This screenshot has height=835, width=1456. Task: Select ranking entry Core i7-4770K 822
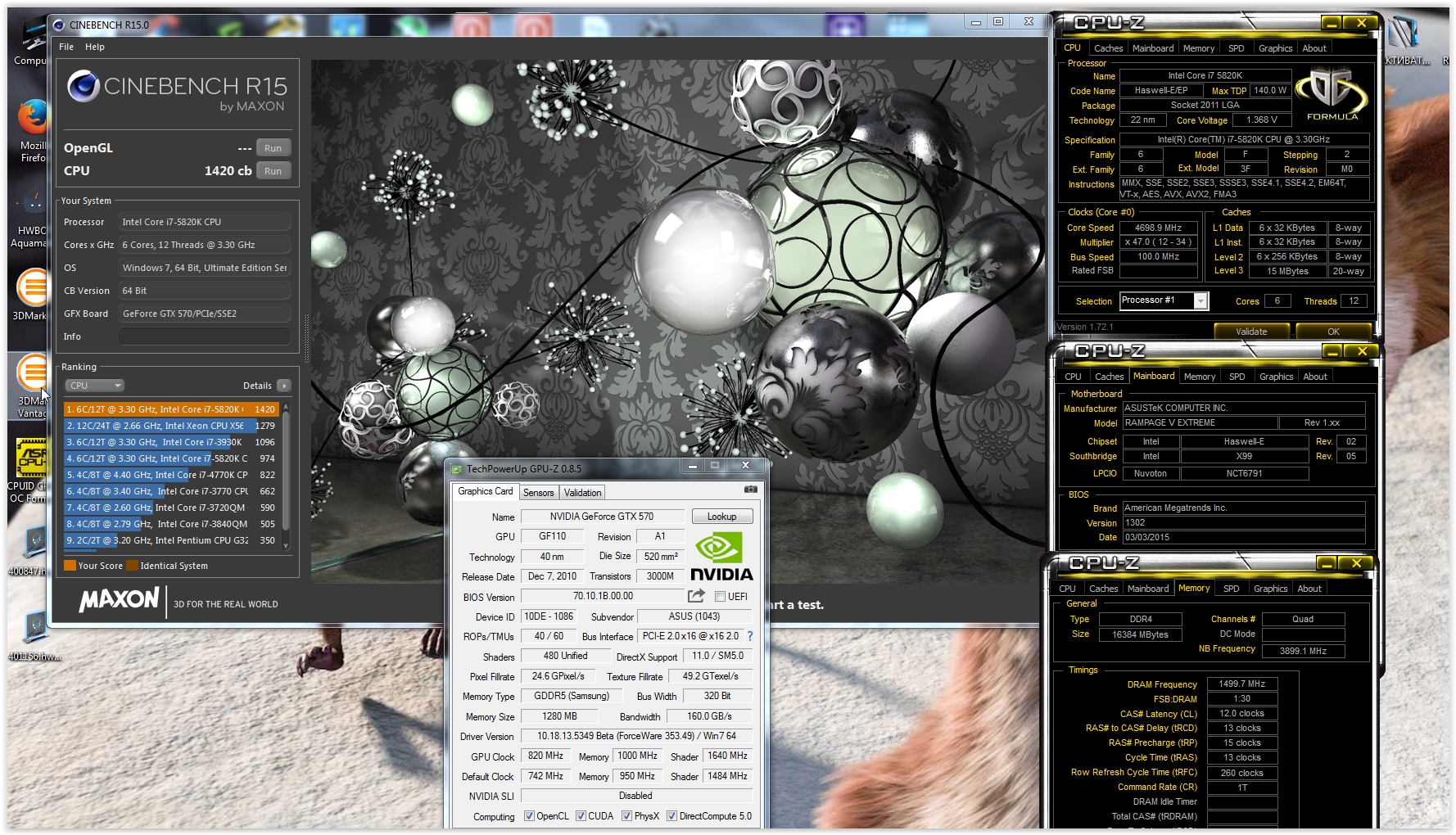171,475
